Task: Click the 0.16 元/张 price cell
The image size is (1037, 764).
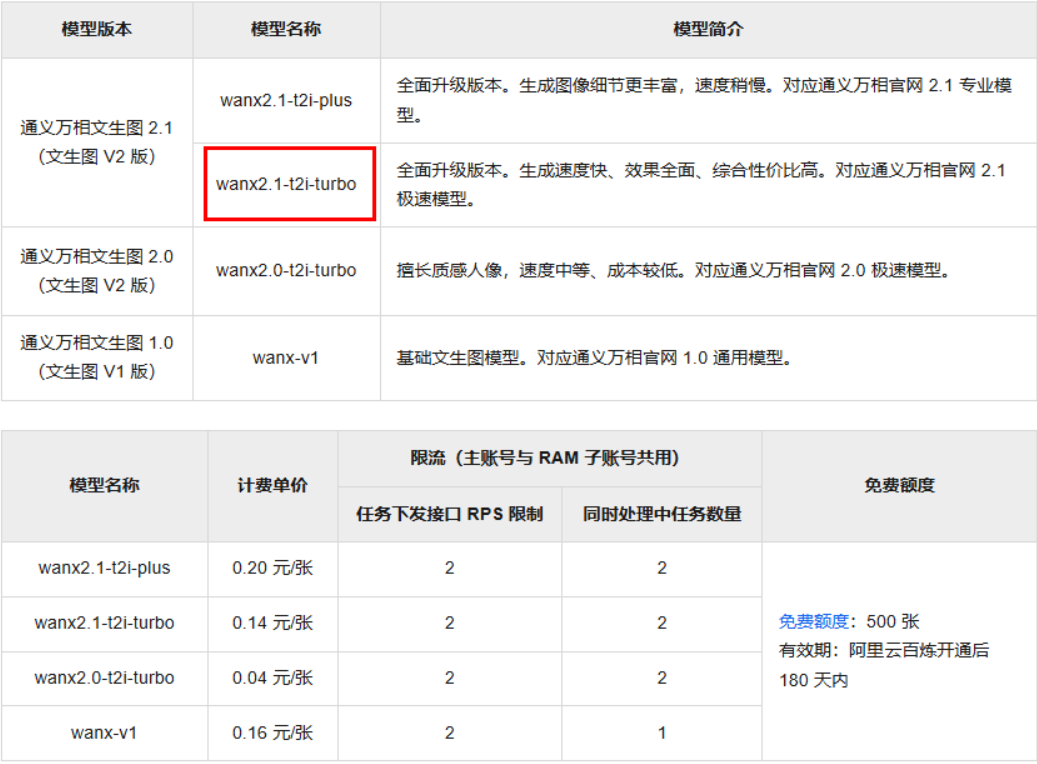Action: point(272,733)
